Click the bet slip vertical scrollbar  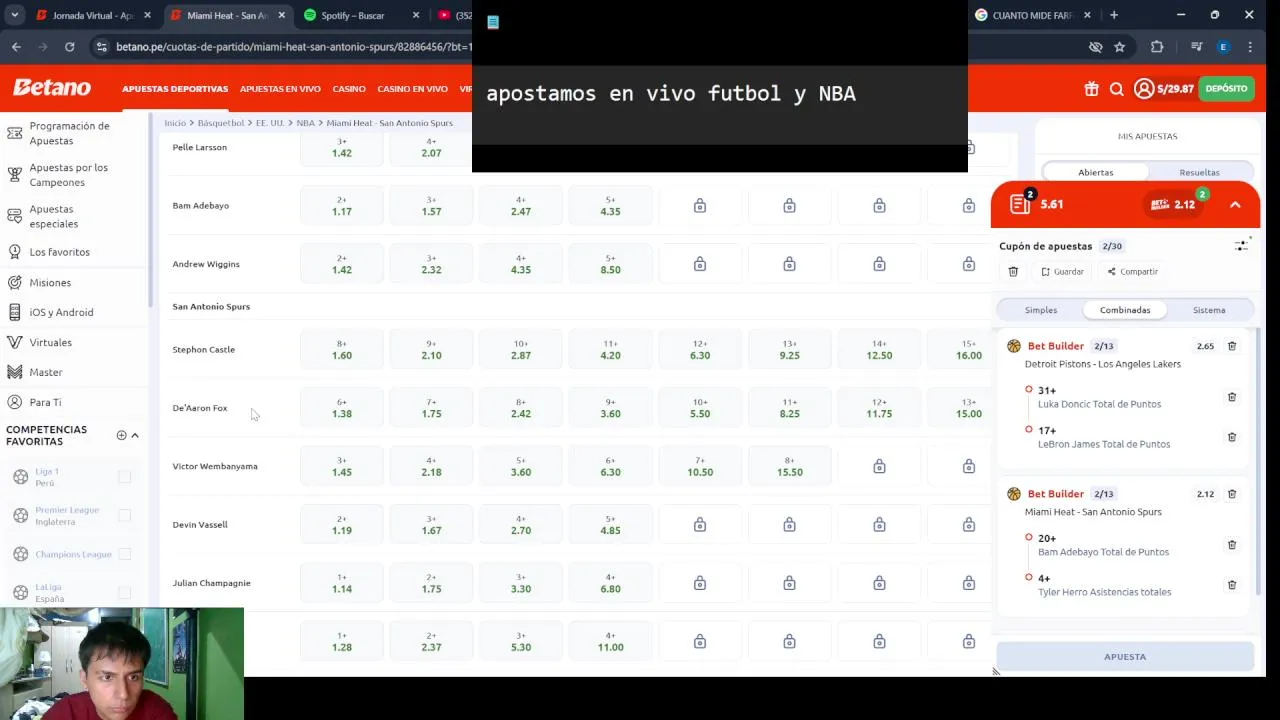1257,460
